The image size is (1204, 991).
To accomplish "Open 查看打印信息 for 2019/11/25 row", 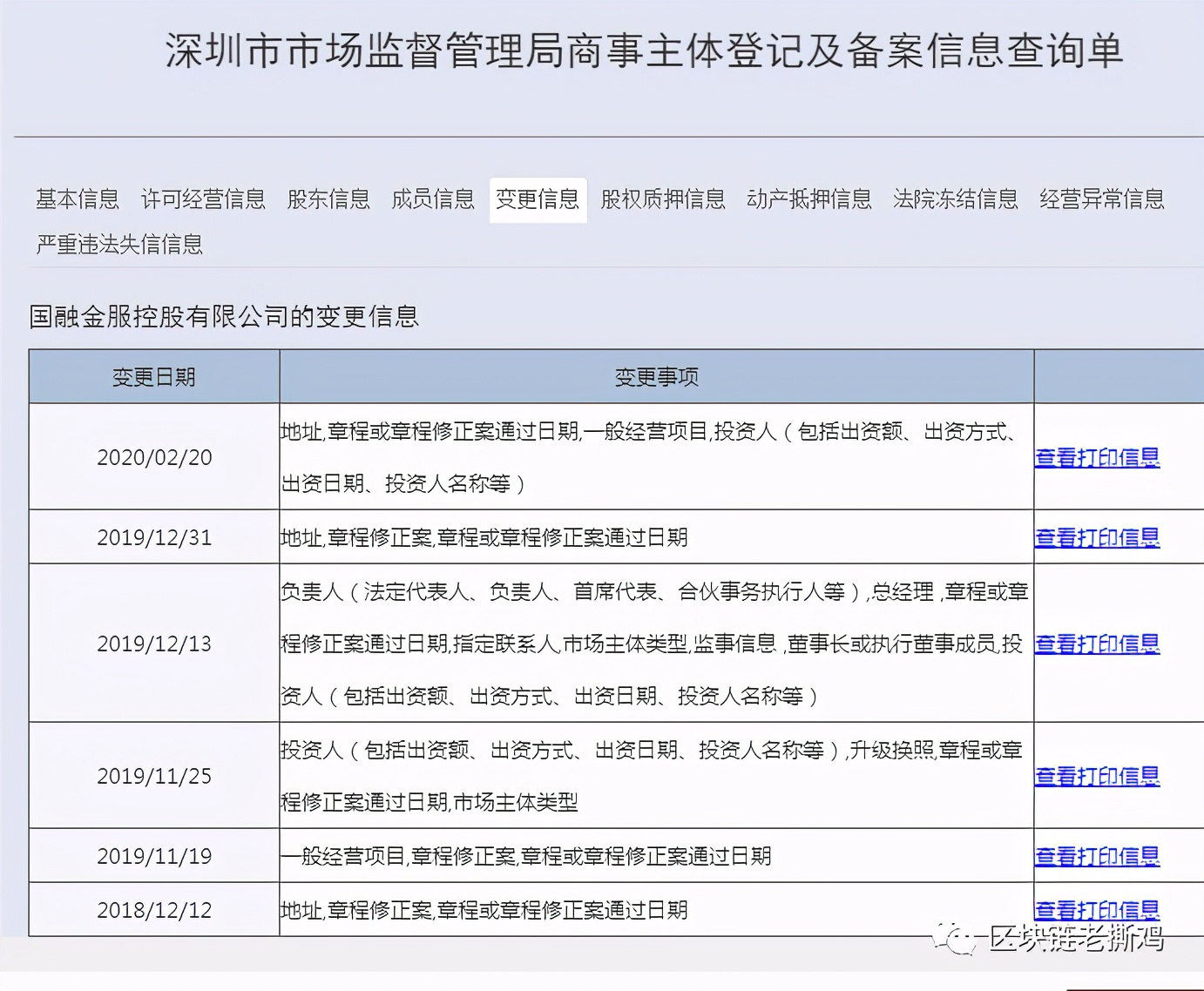I will 1097,776.
